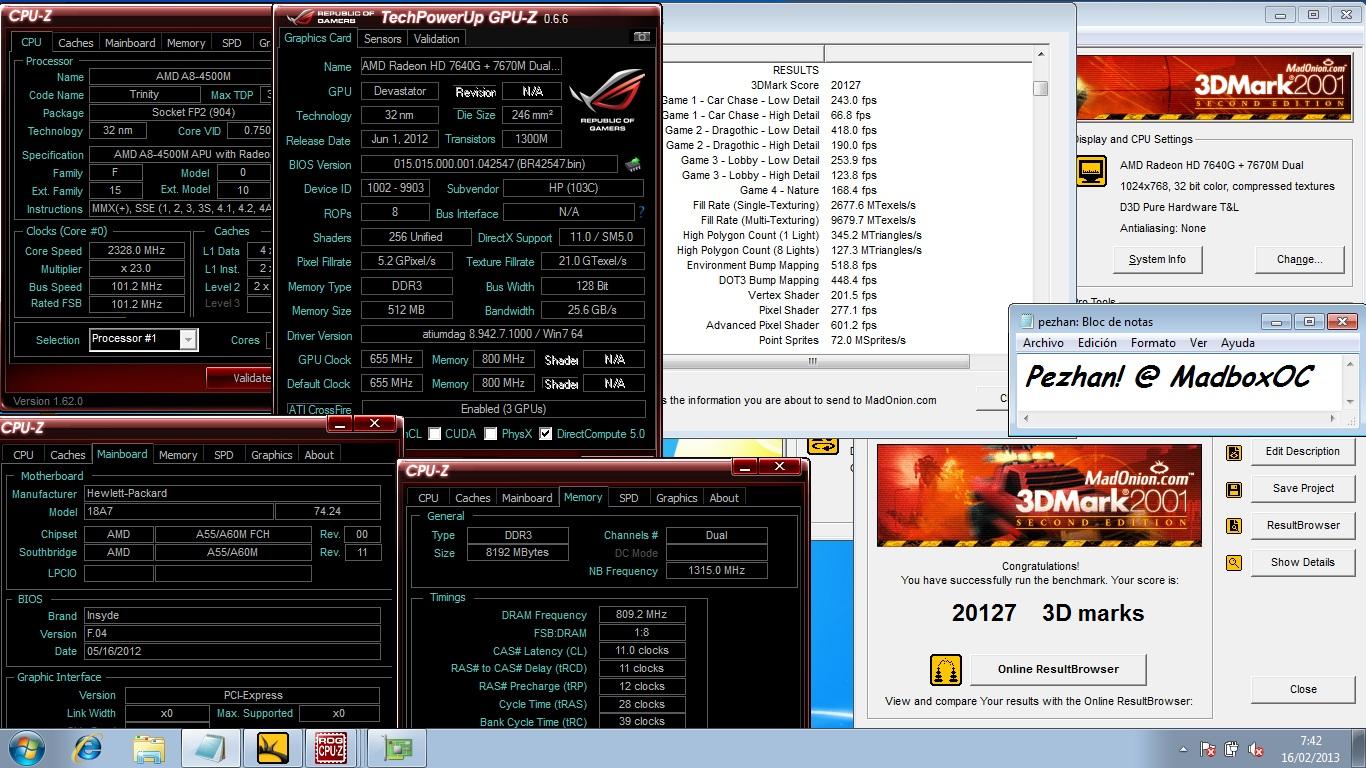Open Ver menu in Notepad
This screenshot has width=1366, height=768.
[x=1198, y=343]
